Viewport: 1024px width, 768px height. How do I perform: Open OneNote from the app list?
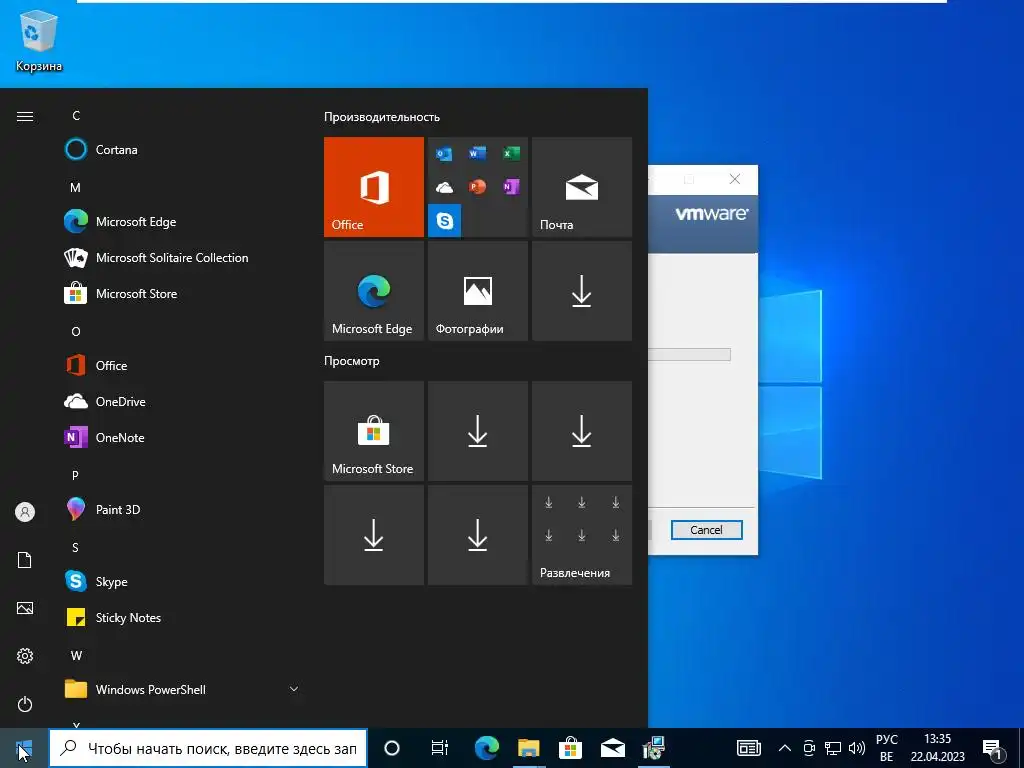182,438
